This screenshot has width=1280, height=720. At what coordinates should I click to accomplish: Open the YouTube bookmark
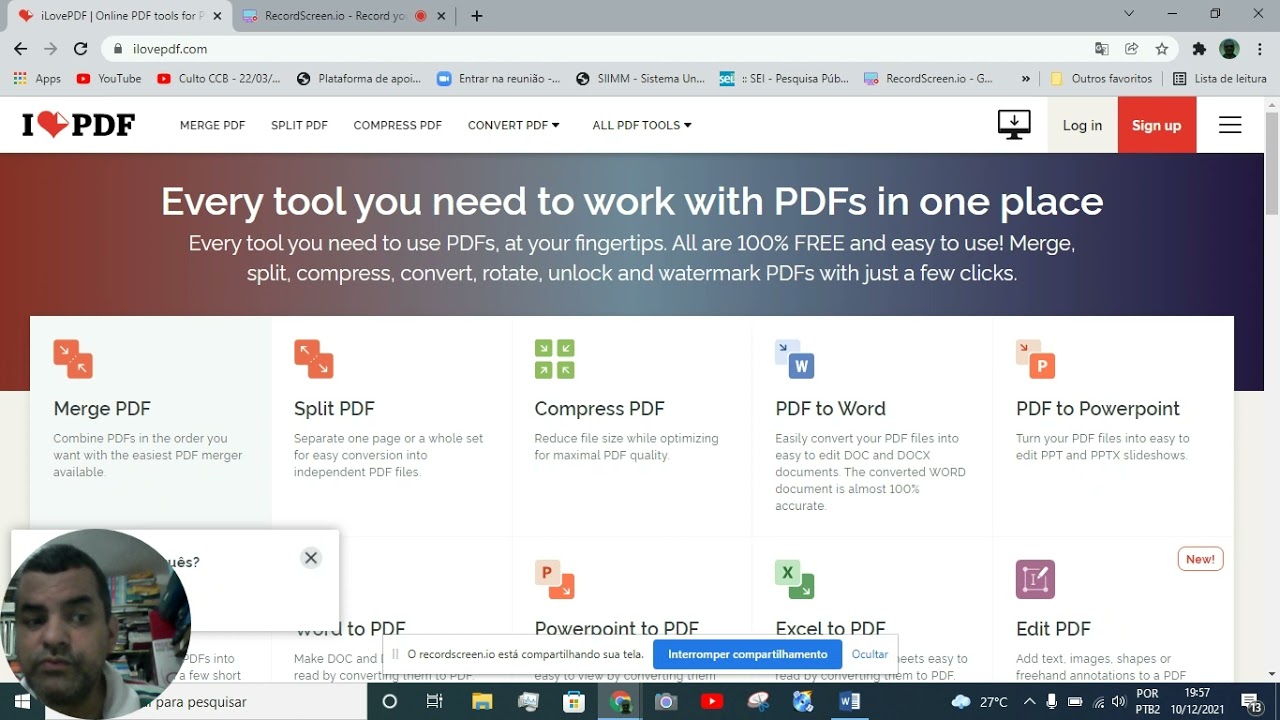[108, 78]
